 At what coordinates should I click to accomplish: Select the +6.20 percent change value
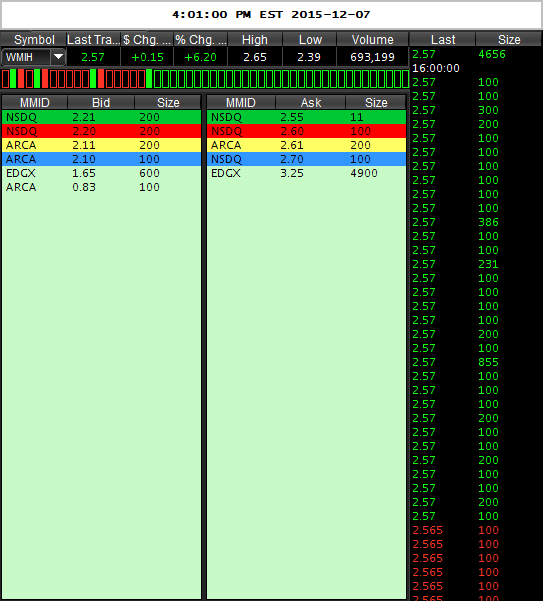[x=200, y=57]
